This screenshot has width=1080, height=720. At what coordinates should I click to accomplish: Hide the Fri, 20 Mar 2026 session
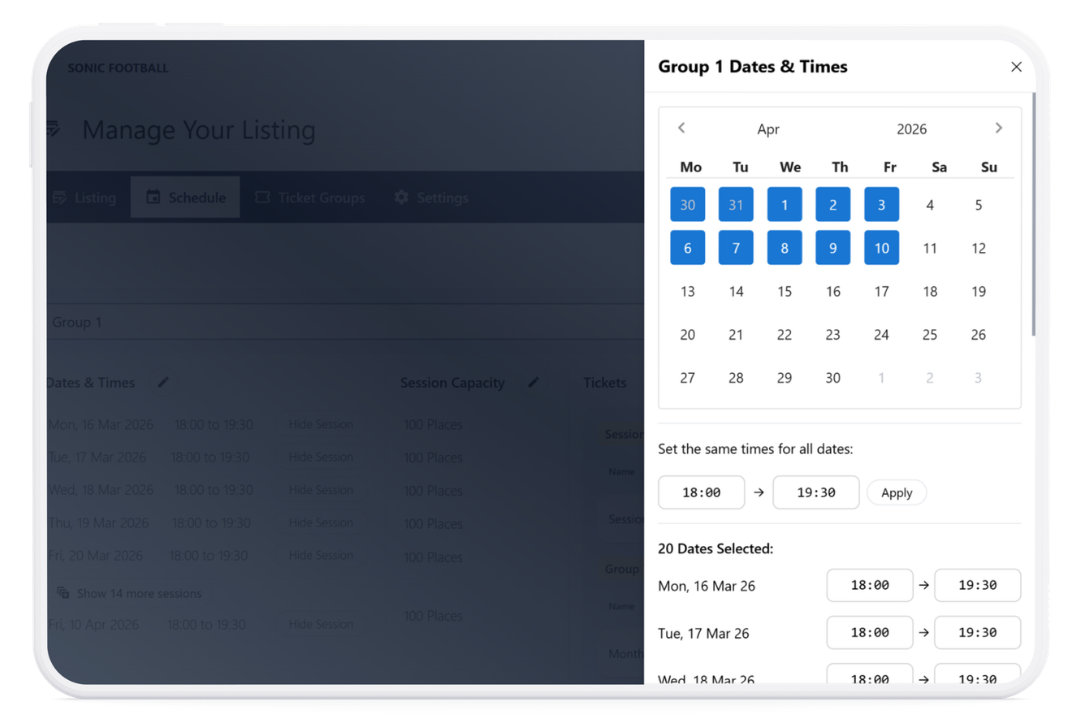321,555
